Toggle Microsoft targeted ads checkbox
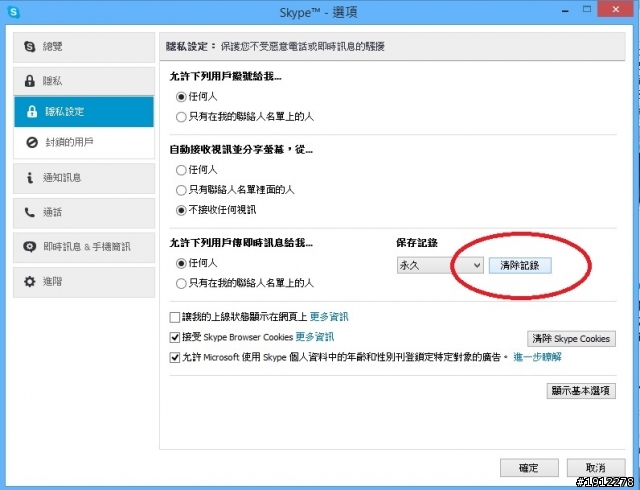This screenshot has width=640, height=490. point(175,358)
